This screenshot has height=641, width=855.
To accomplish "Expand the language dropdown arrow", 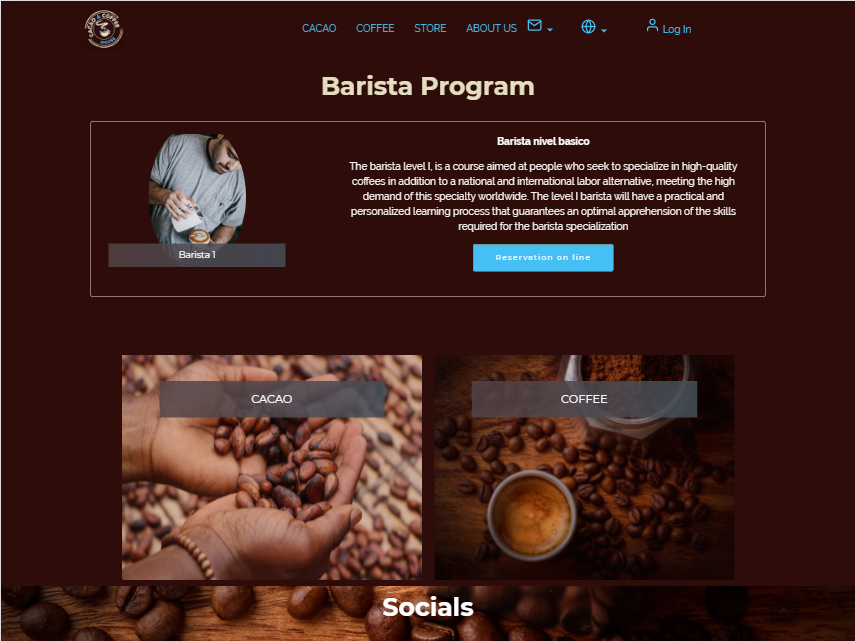I will click(604, 31).
